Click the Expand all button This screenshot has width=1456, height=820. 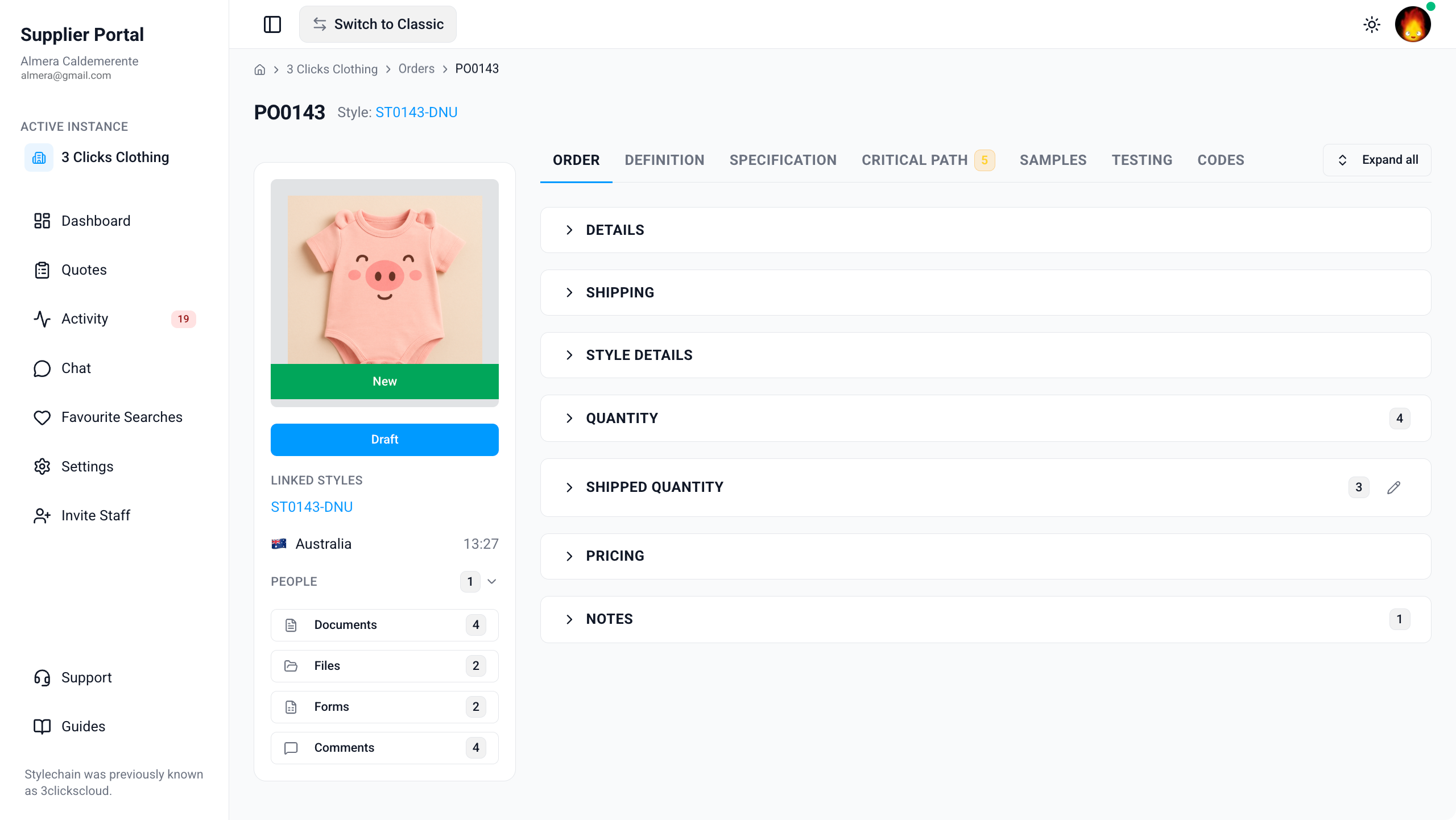(1377, 160)
